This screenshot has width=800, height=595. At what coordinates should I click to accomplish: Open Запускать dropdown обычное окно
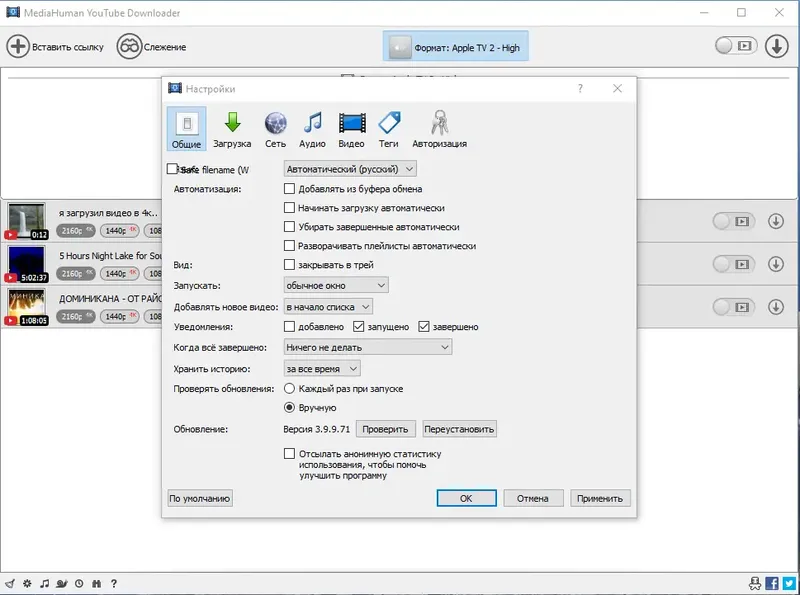click(336, 285)
